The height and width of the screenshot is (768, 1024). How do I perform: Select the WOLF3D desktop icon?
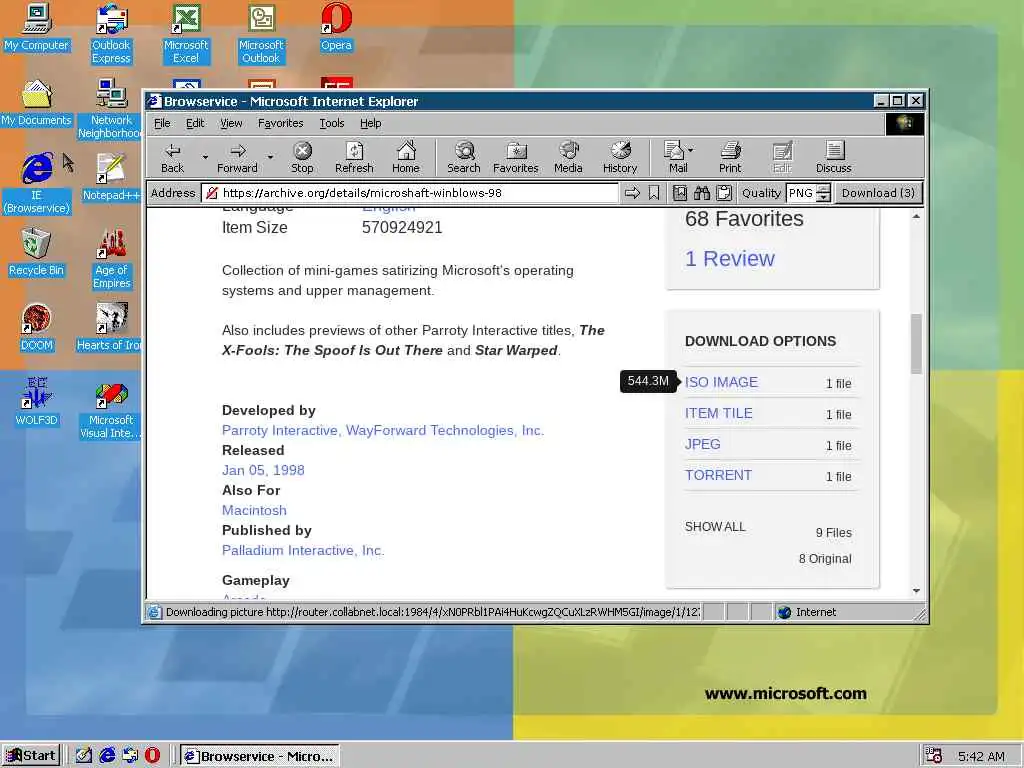tap(36, 403)
